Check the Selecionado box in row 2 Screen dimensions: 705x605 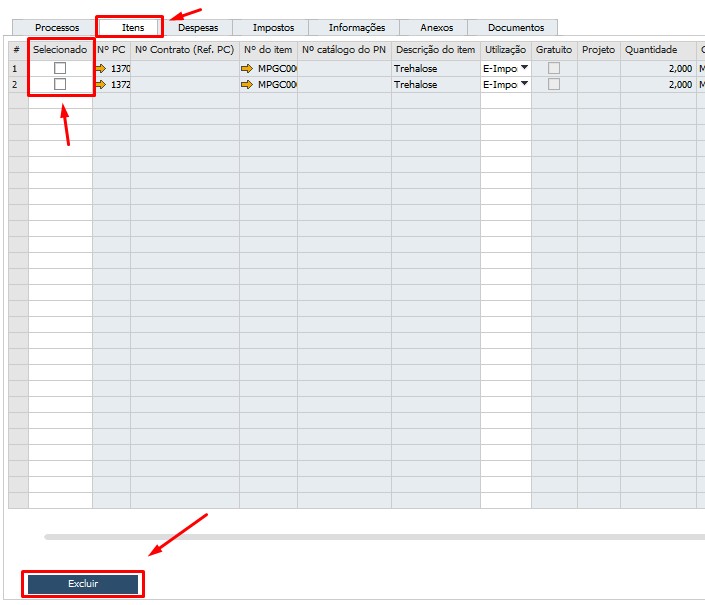pyautogui.click(x=60, y=85)
